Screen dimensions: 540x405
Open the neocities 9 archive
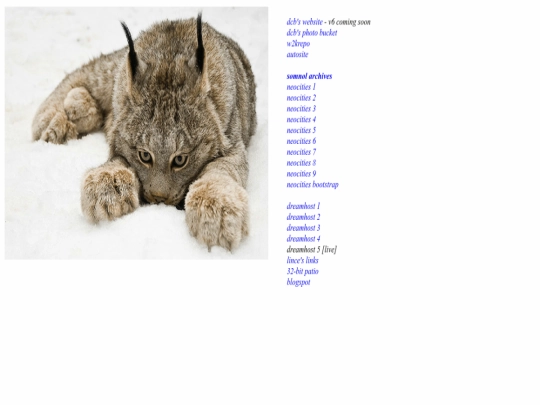click(301, 174)
